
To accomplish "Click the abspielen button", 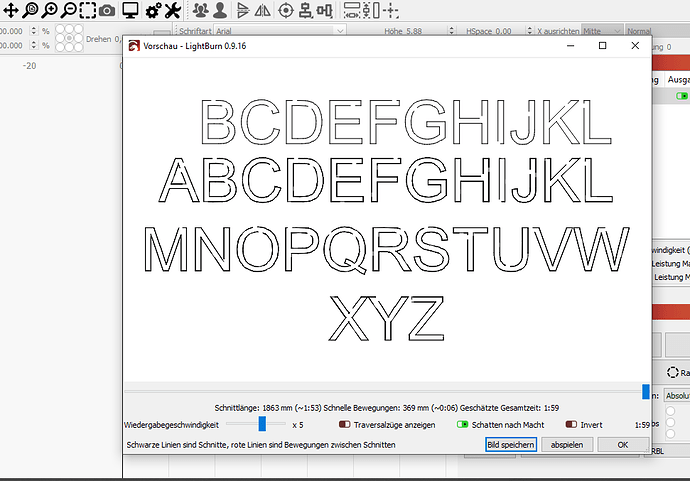I will (x=567, y=444).
